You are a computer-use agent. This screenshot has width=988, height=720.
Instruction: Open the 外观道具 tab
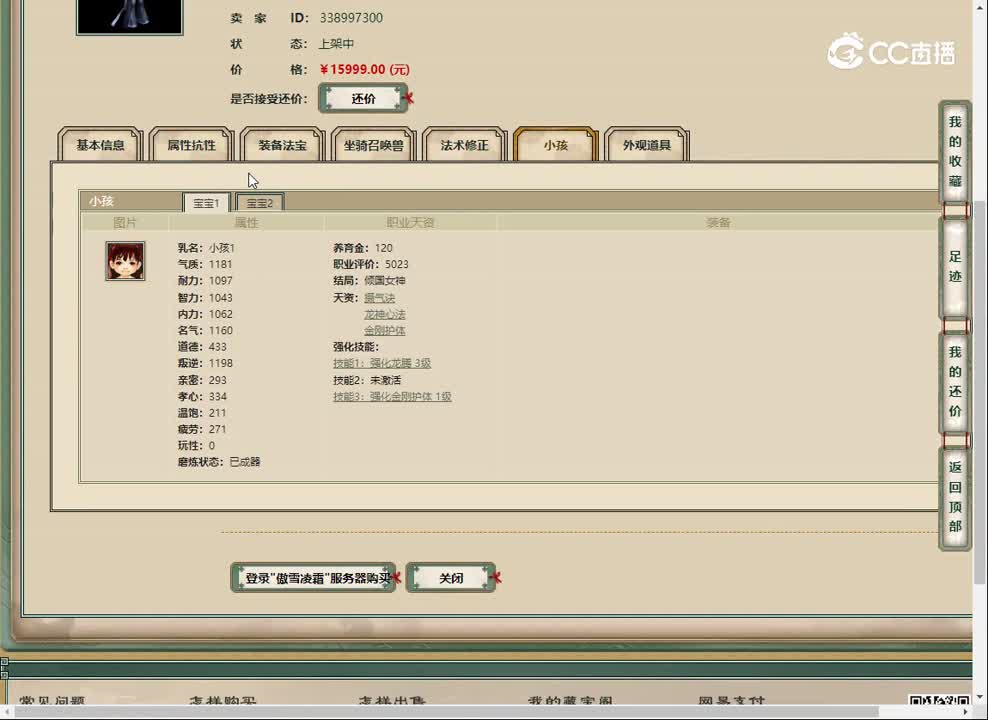(x=646, y=145)
